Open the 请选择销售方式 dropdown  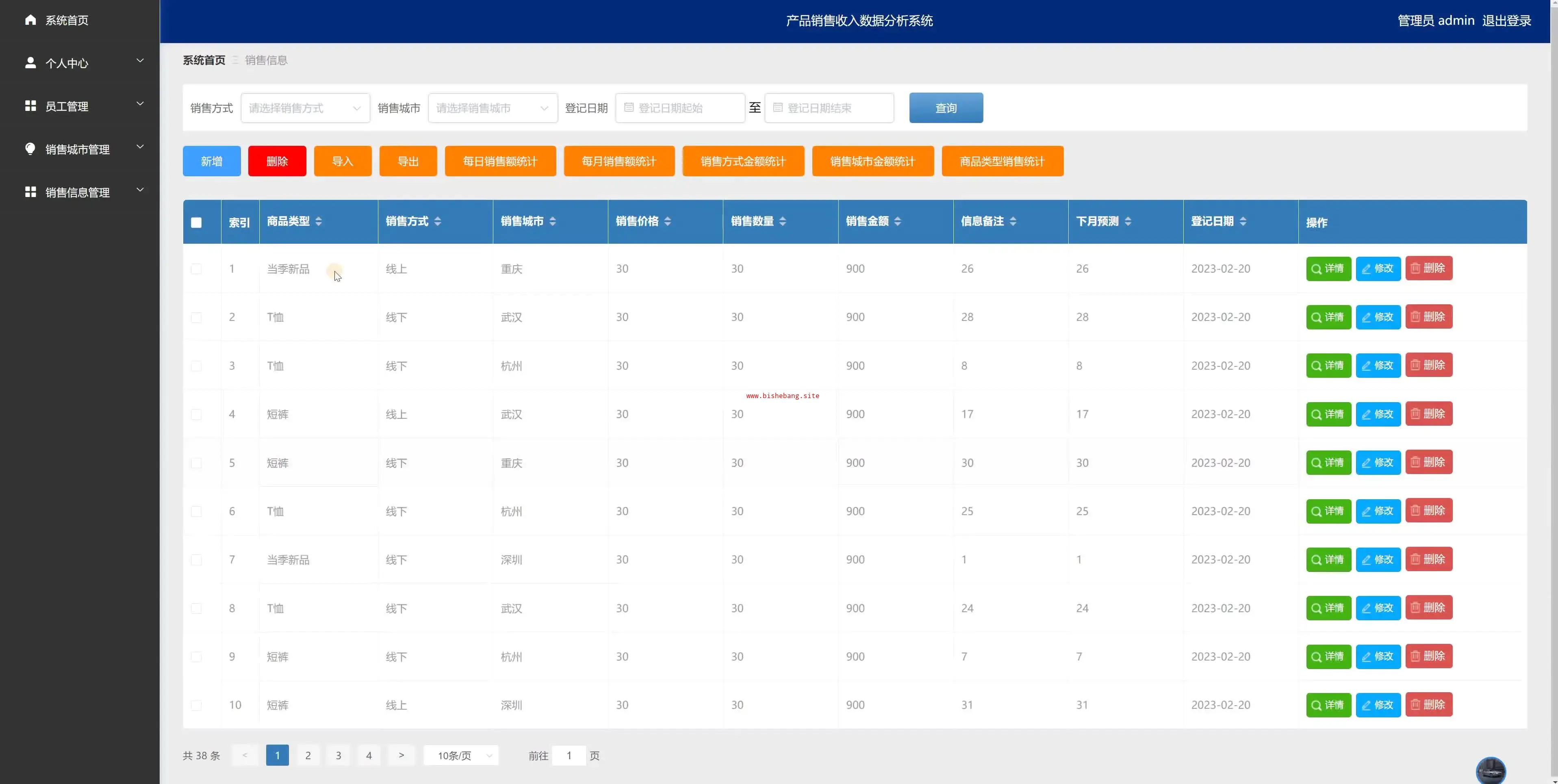(305, 108)
